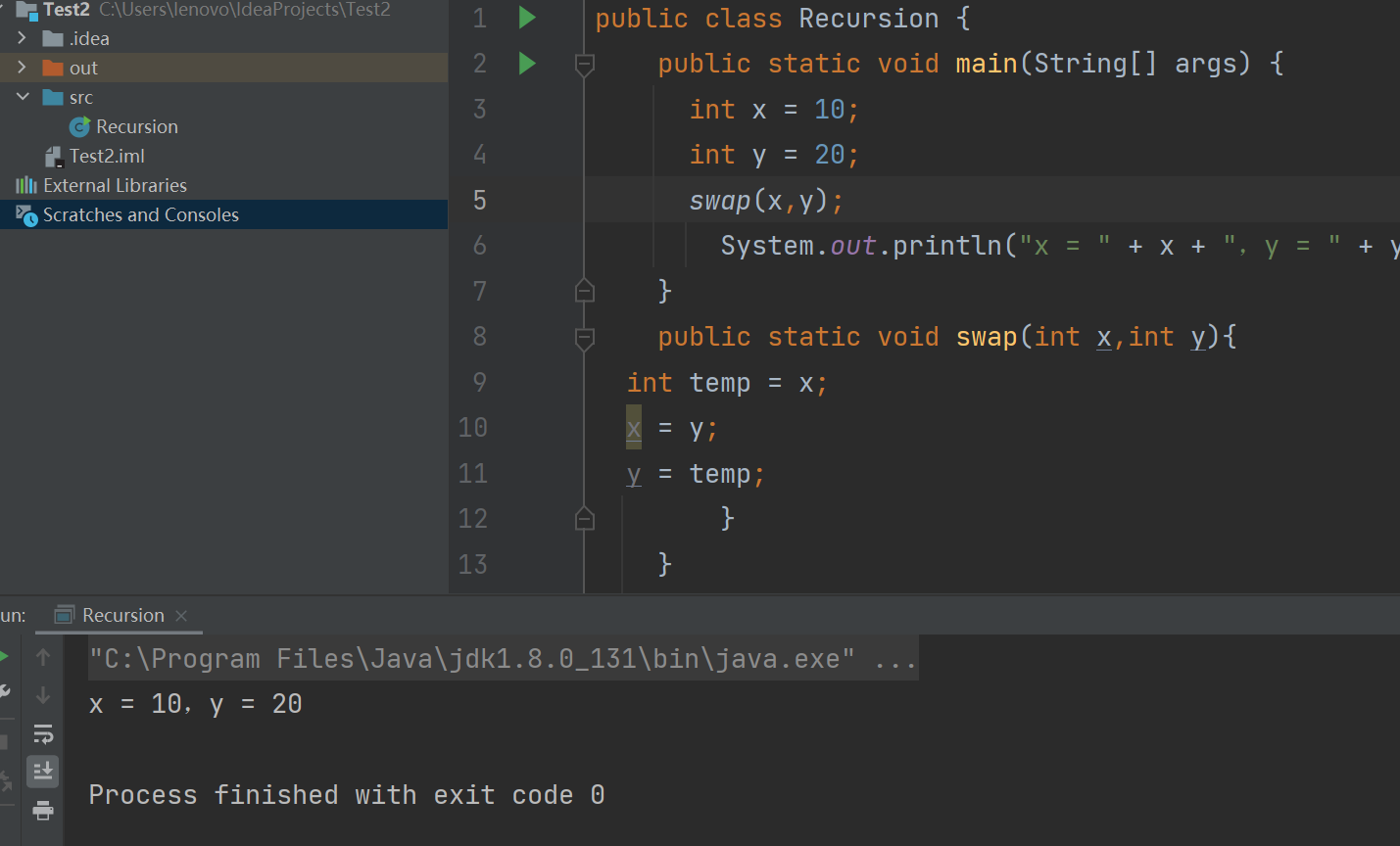This screenshot has width=1400, height=846.
Task: Run main method via line 2 gutter arrow
Action: coord(527,64)
